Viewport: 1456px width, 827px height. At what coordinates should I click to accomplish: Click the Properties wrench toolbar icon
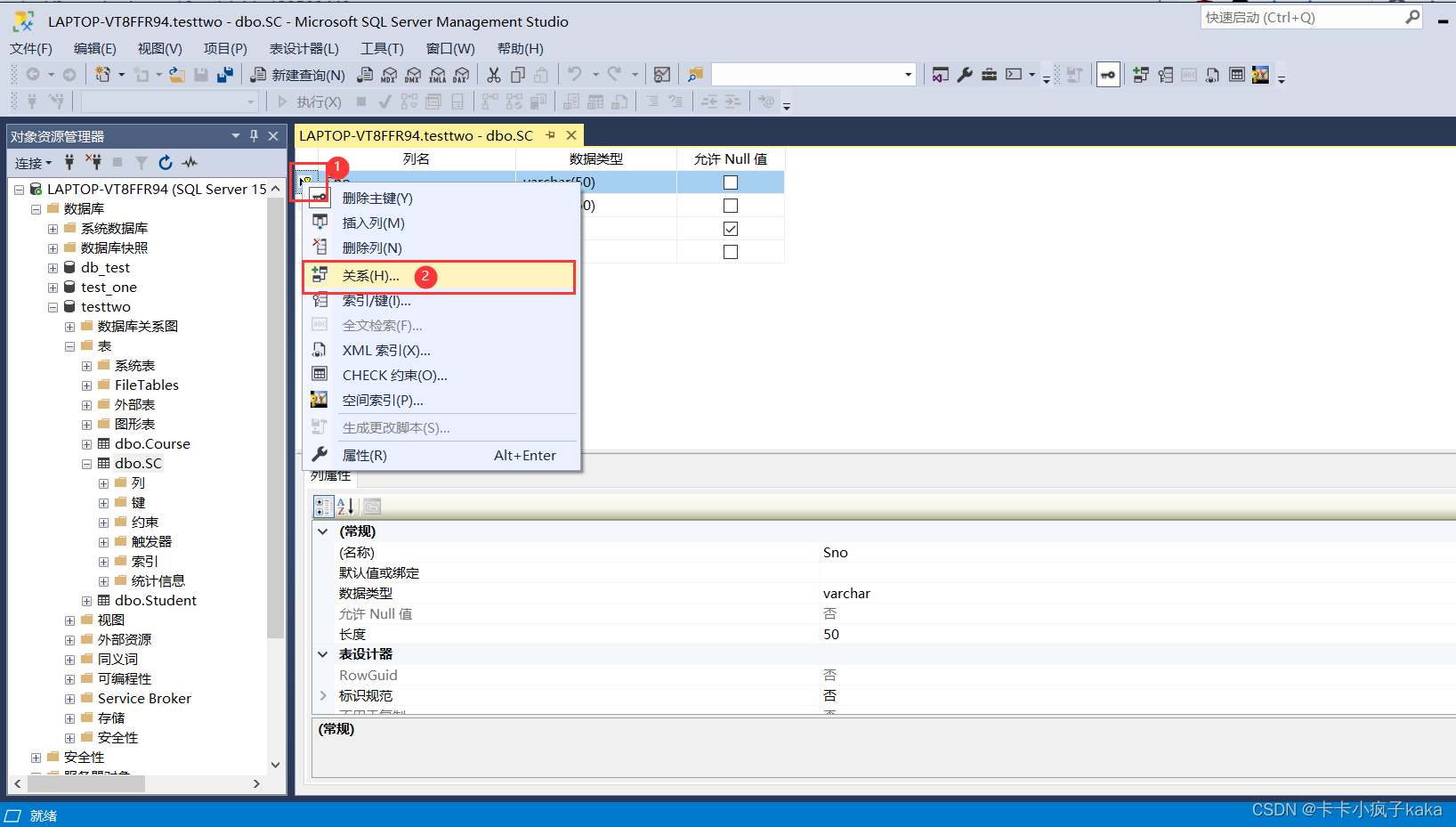[x=965, y=75]
